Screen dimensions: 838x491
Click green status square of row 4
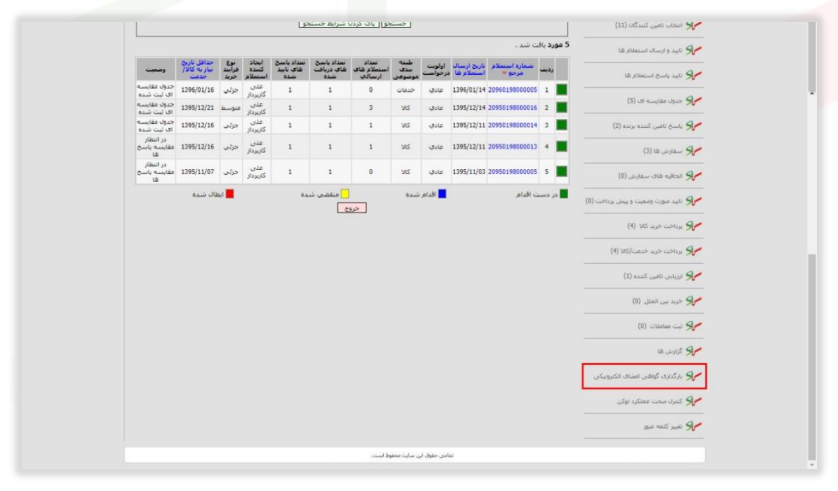(562, 146)
